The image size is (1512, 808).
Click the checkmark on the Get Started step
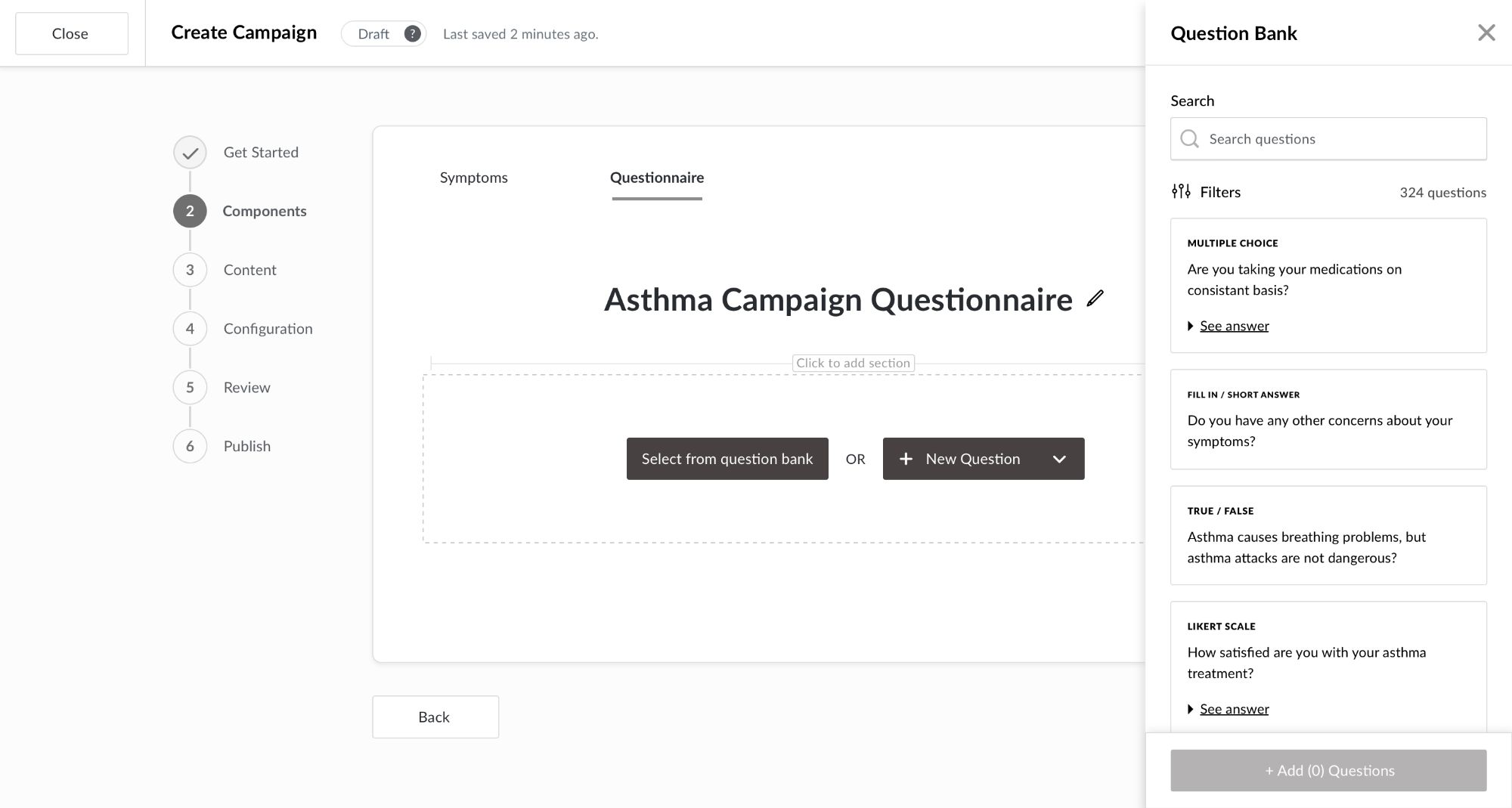pos(189,152)
